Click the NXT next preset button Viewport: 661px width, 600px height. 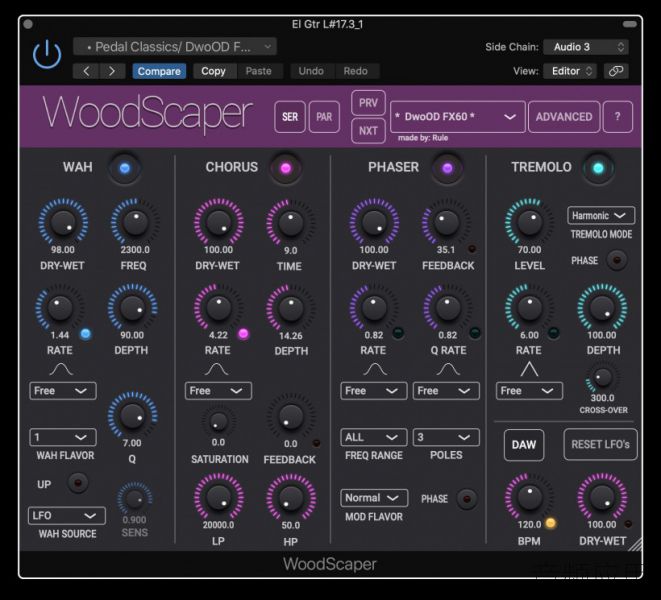click(x=368, y=131)
